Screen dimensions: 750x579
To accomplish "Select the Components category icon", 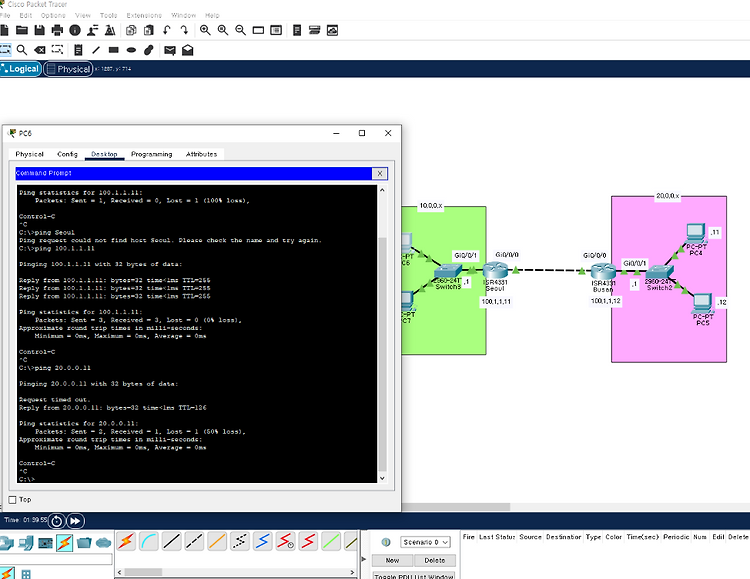I will (x=45, y=543).
